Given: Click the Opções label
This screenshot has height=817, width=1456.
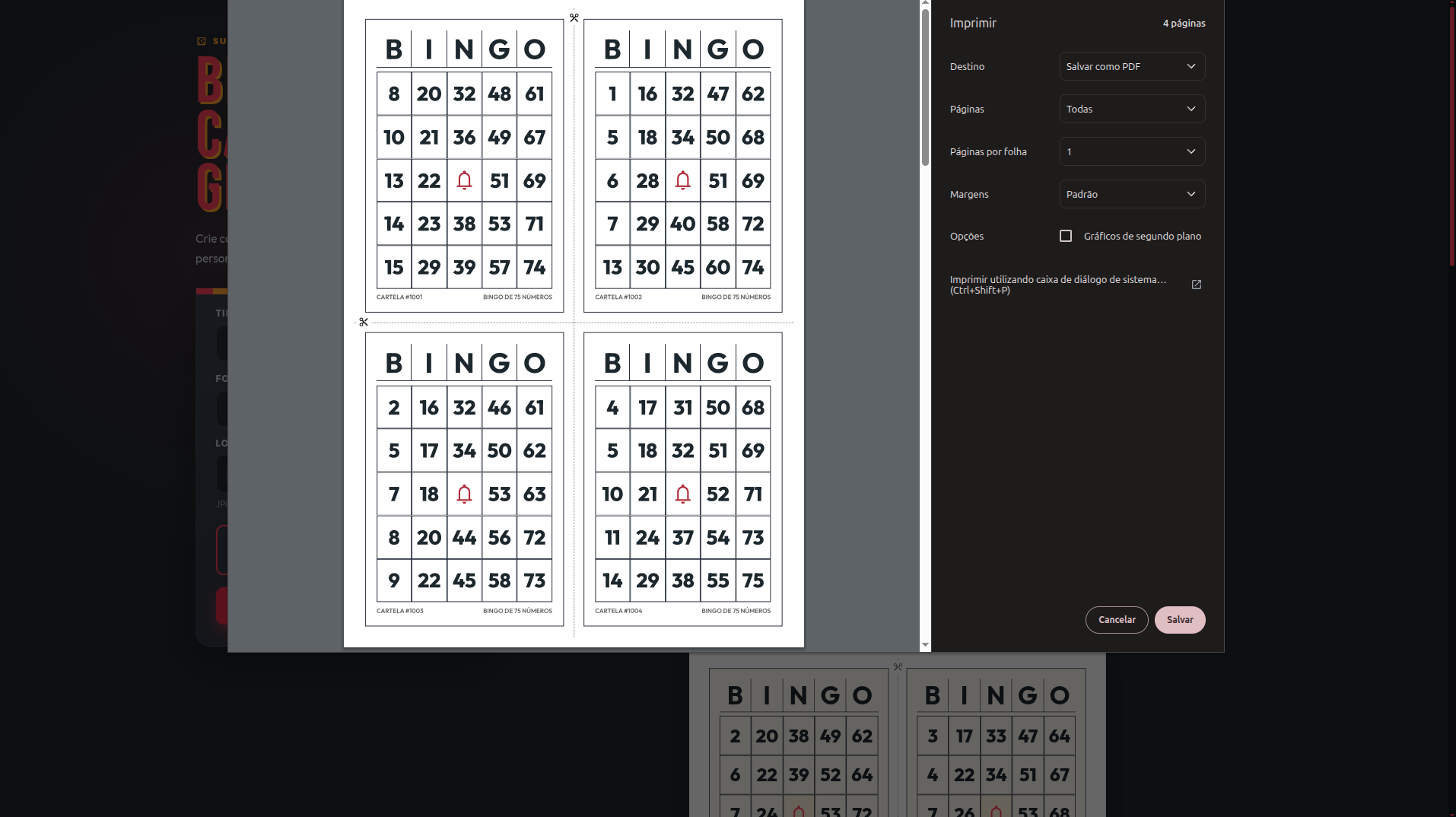Looking at the screenshot, I should point(967,237).
